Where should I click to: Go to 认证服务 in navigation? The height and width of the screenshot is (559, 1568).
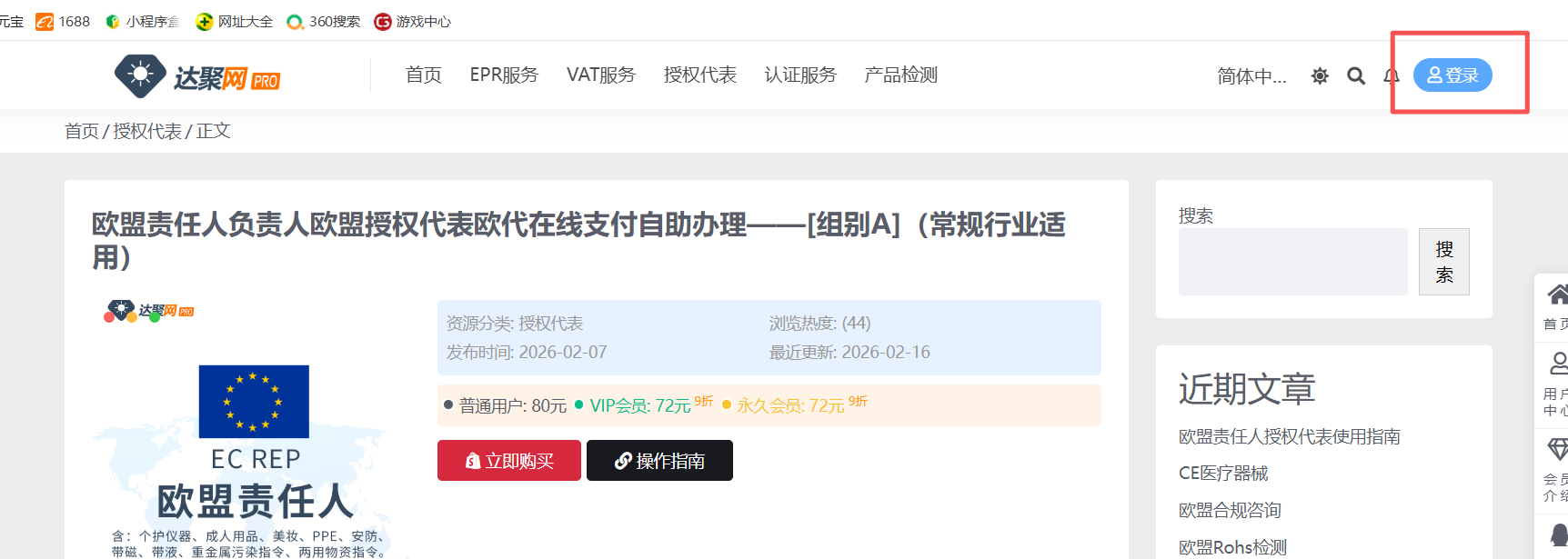tap(799, 75)
